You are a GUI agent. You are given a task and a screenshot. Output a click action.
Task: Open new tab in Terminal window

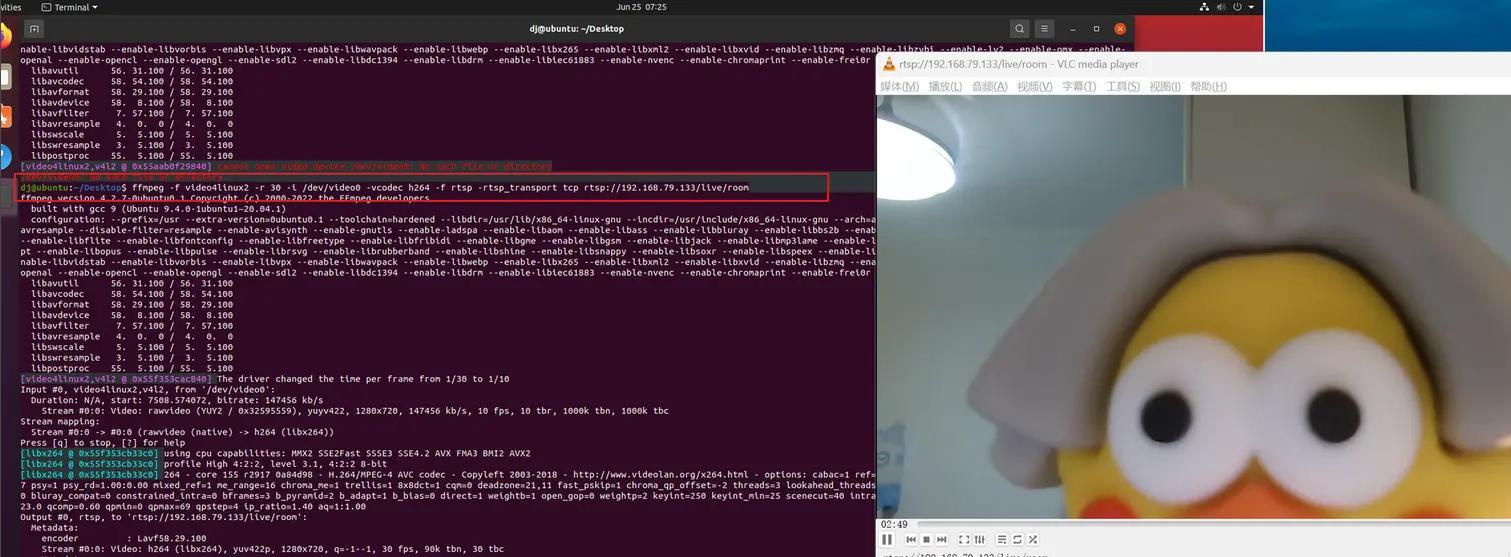pos(35,29)
